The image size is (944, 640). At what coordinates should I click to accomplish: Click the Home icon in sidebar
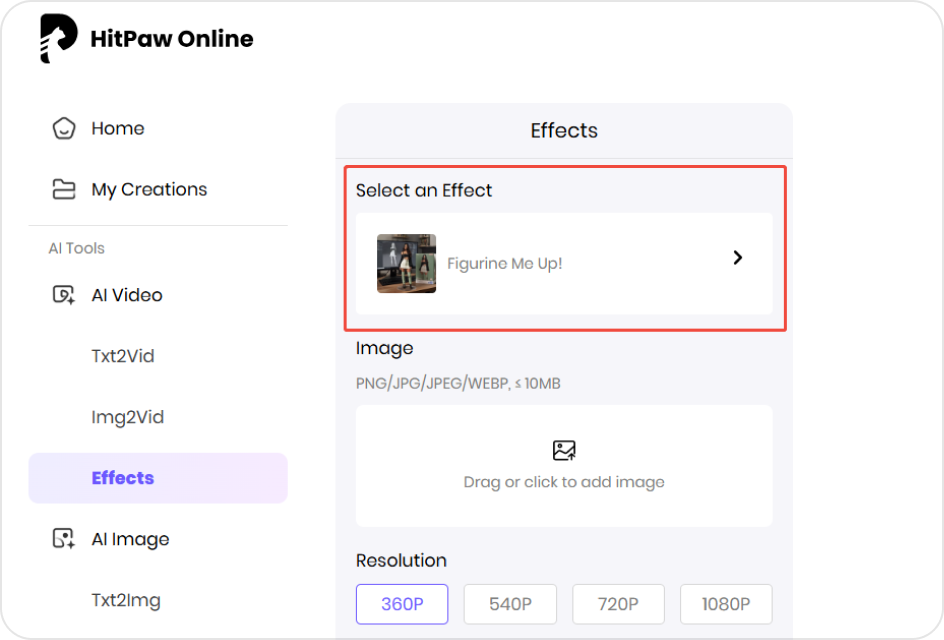click(x=64, y=128)
